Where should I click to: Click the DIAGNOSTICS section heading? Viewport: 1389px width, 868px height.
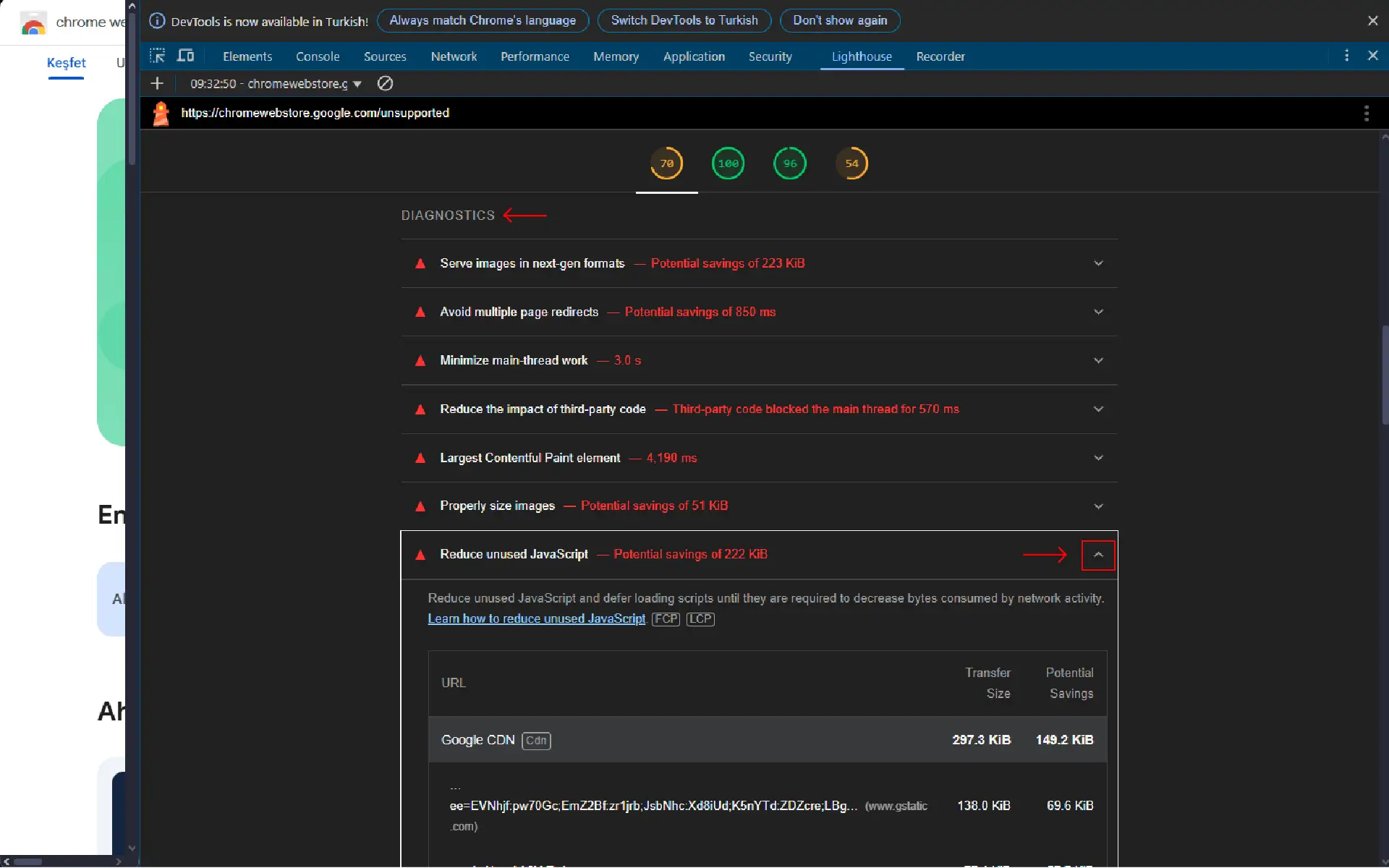click(448, 216)
